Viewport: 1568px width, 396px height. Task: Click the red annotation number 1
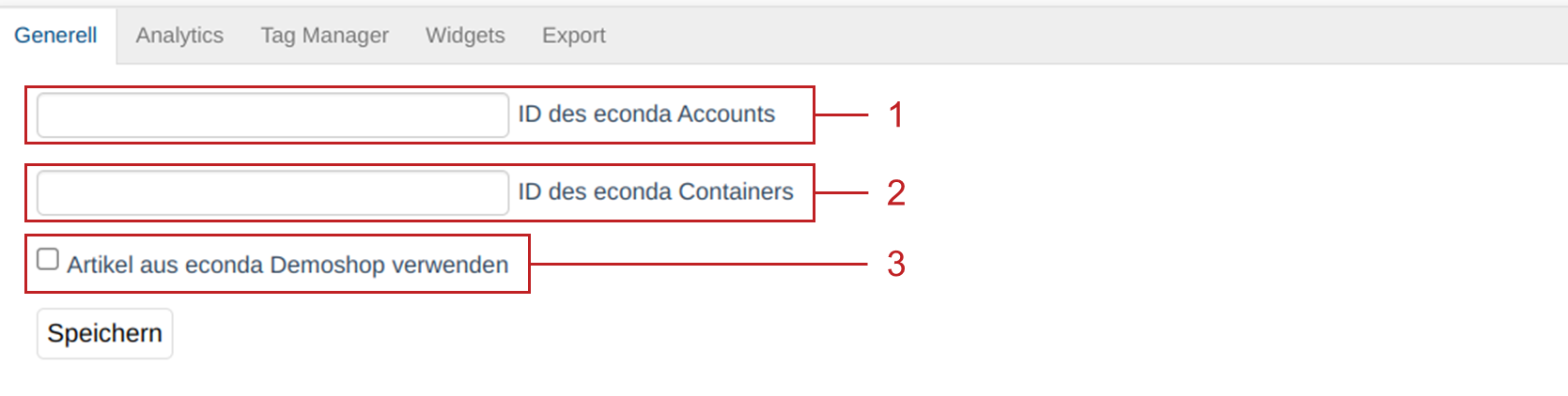tap(896, 114)
